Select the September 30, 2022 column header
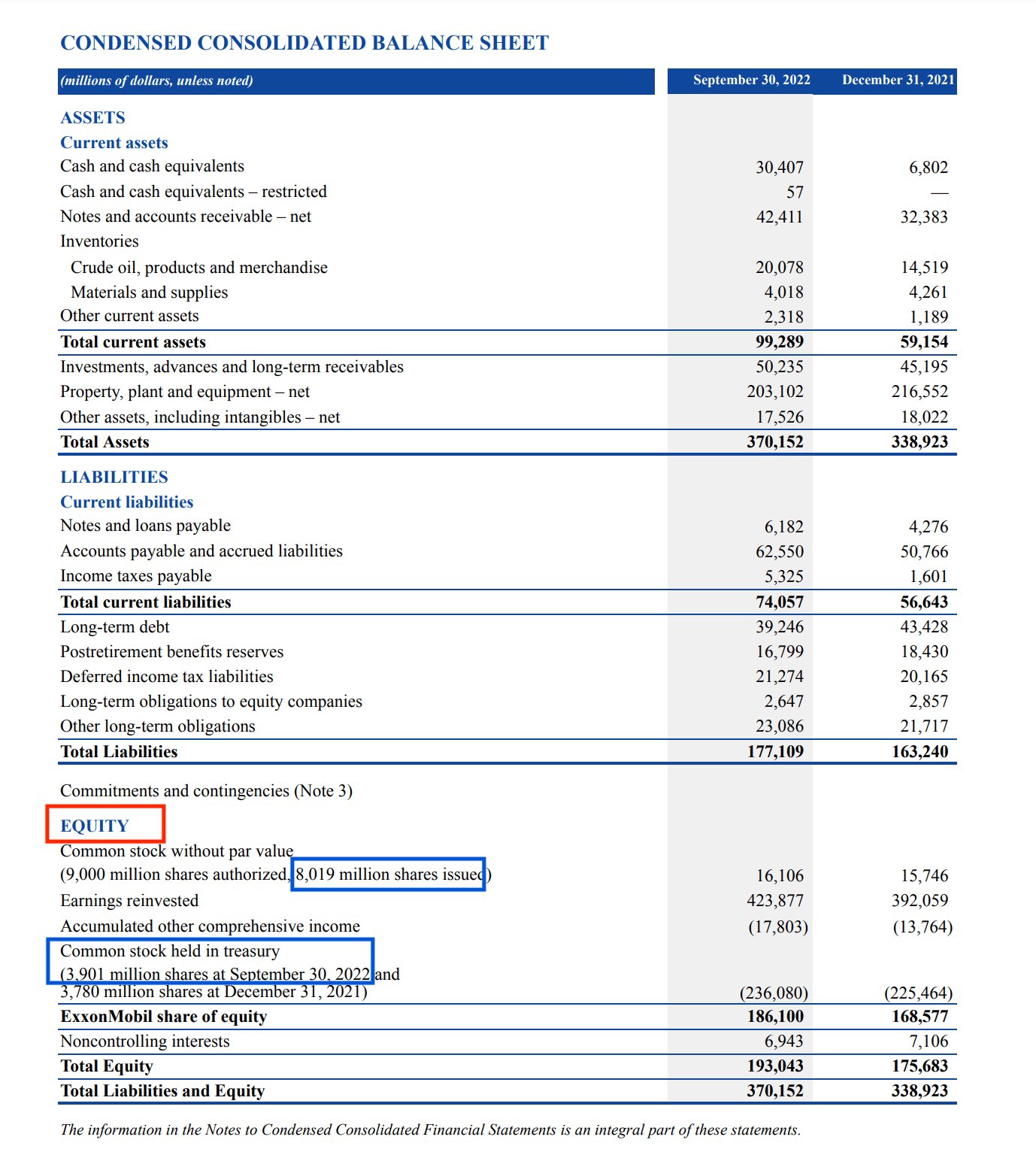 click(x=751, y=79)
